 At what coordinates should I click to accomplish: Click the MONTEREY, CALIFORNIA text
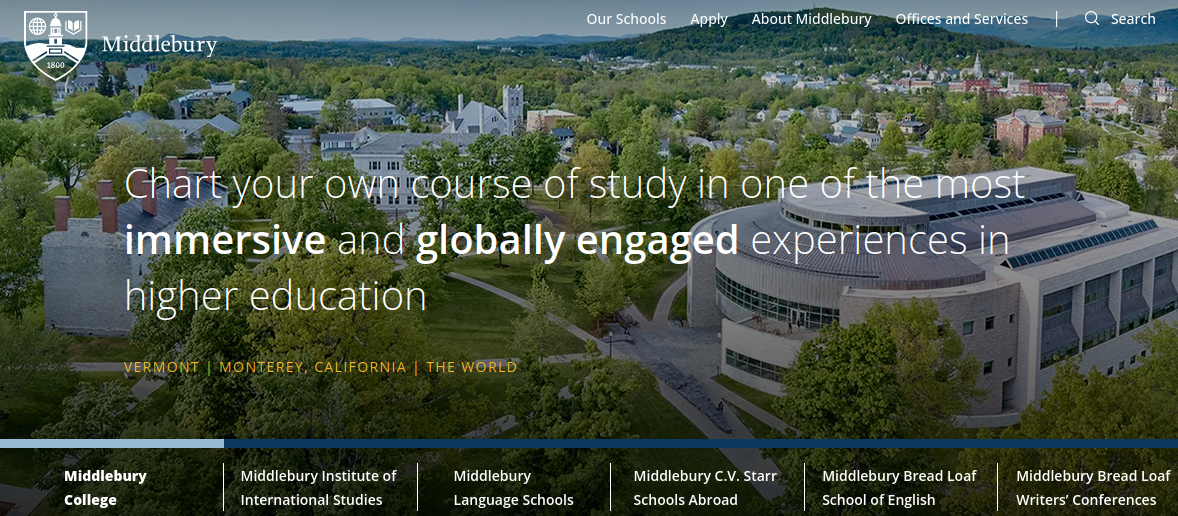pyautogui.click(x=313, y=367)
